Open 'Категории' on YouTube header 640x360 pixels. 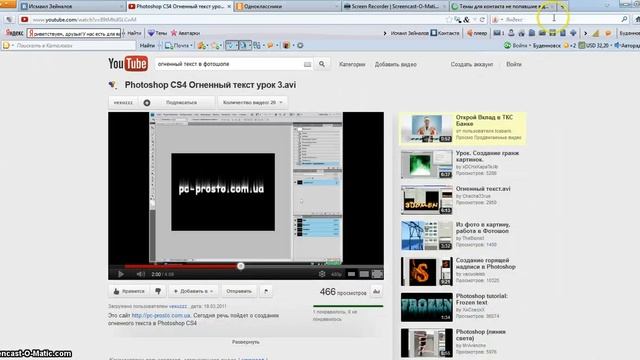352,64
